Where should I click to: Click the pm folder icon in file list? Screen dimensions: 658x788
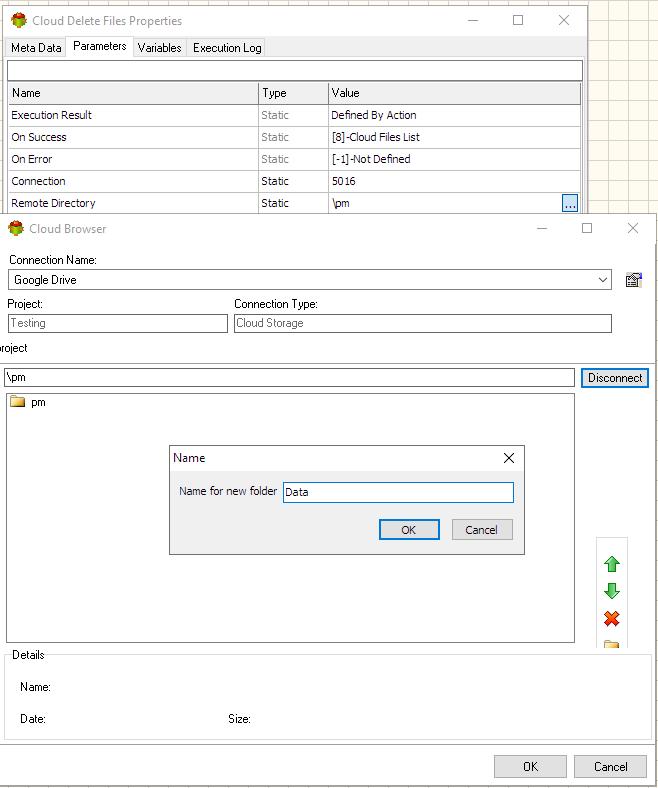[18, 402]
